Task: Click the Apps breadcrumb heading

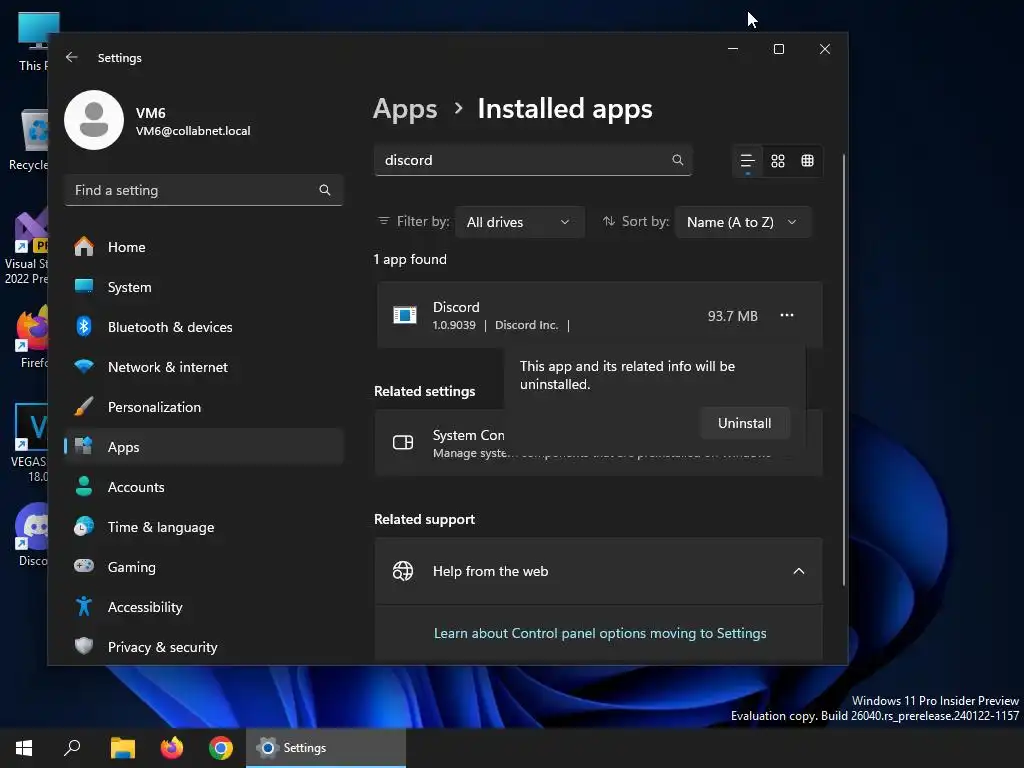Action: pyautogui.click(x=405, y=109)
